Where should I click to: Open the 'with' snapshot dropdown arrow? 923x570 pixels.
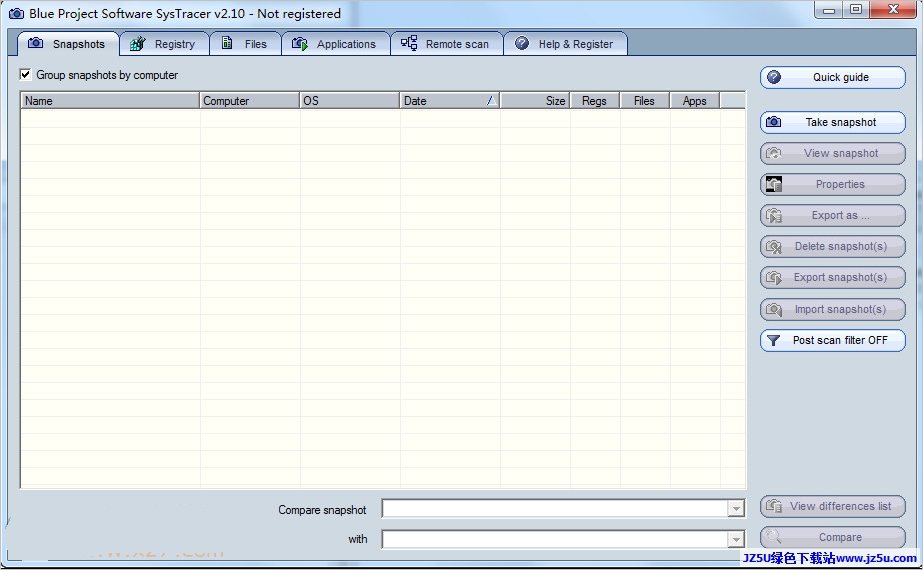(x=736, y=539)
